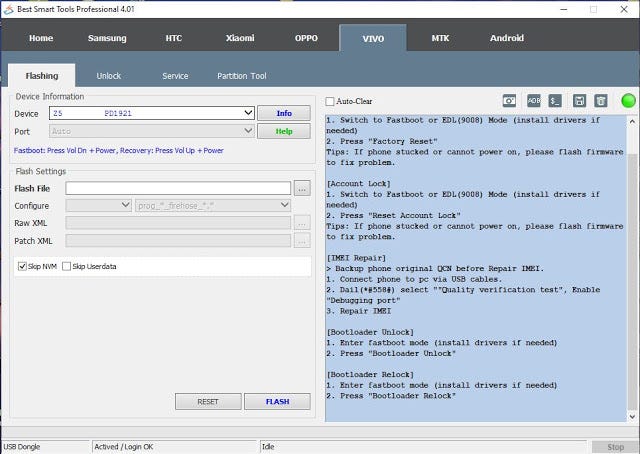Image resolution: width=640 pixels, height=454 pixels.
Task: Click the green status indicator light
Action: point(628,100)
